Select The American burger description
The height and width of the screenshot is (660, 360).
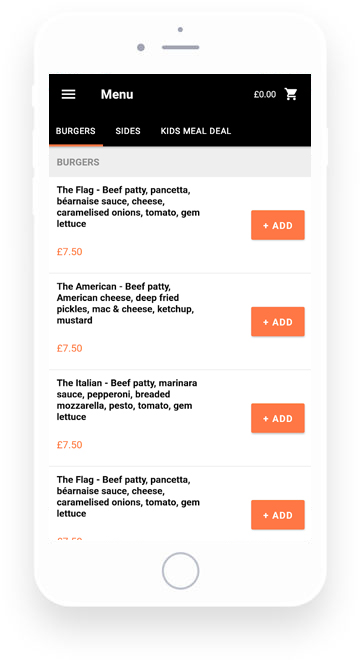coord(125,303)
